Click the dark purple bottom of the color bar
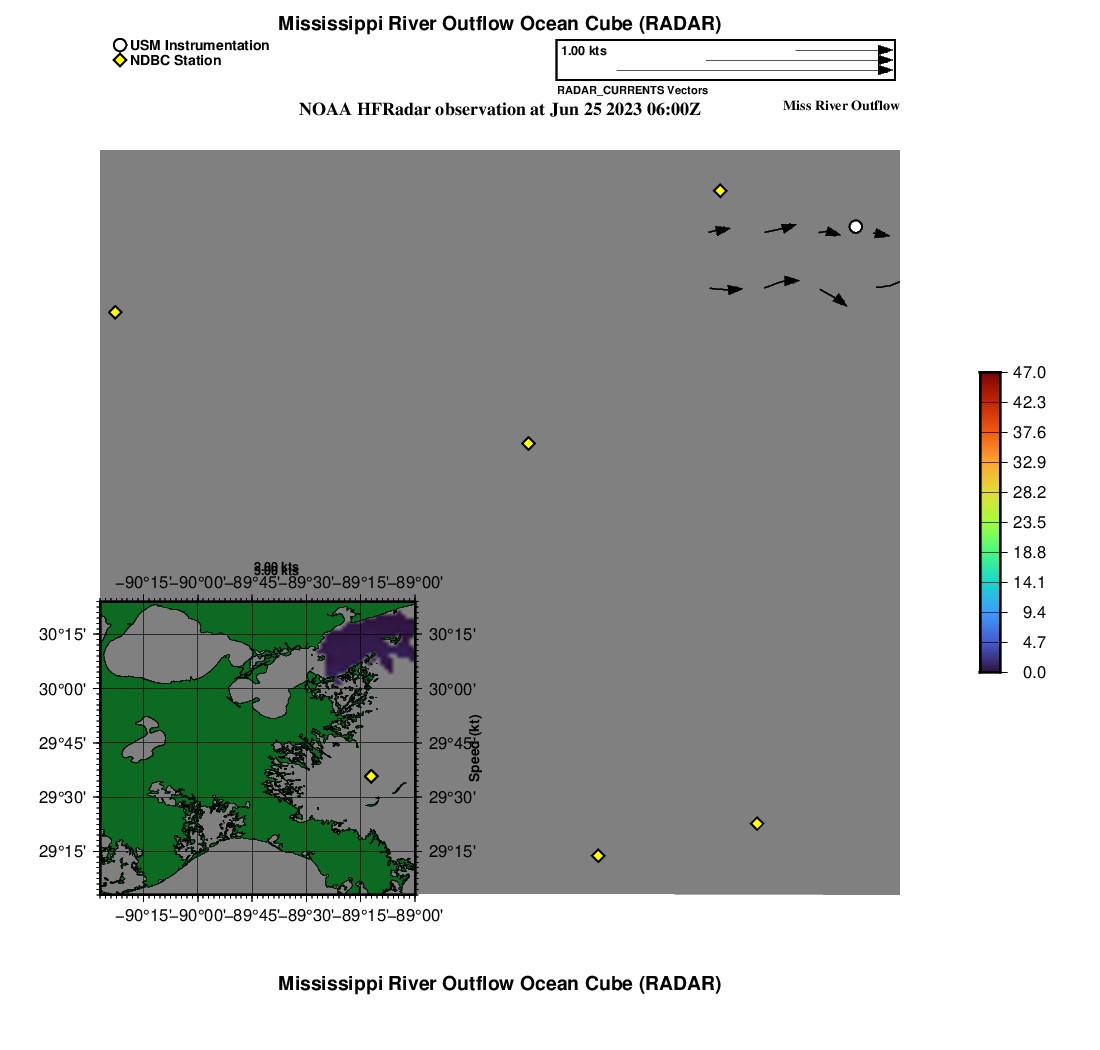 point(990,666)
